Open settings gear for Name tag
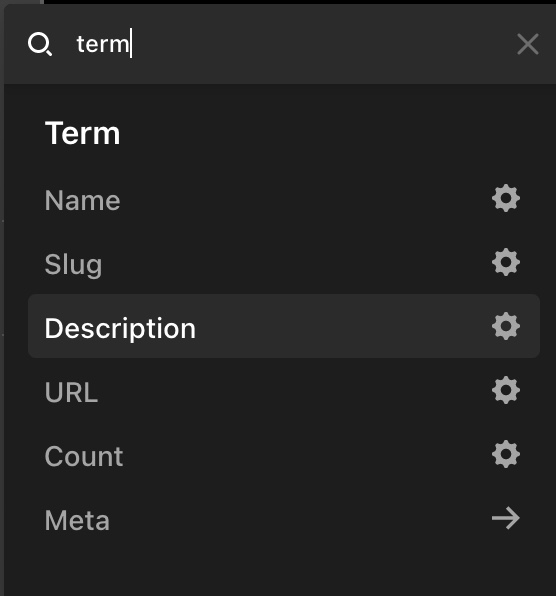Screen dimensions: 556x596 (x=505, y=198)
